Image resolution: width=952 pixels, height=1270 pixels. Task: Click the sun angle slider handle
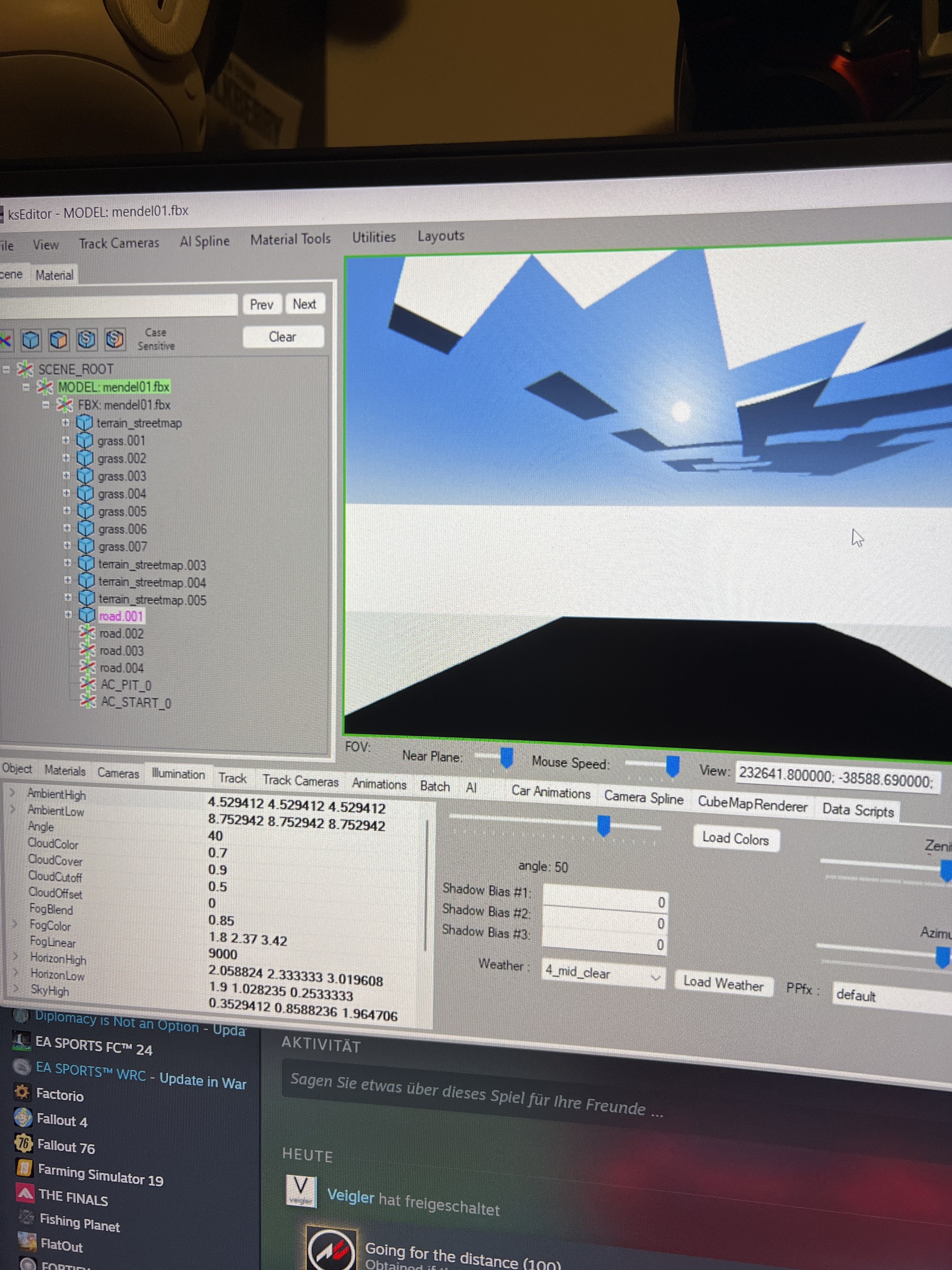coord(603,826)
